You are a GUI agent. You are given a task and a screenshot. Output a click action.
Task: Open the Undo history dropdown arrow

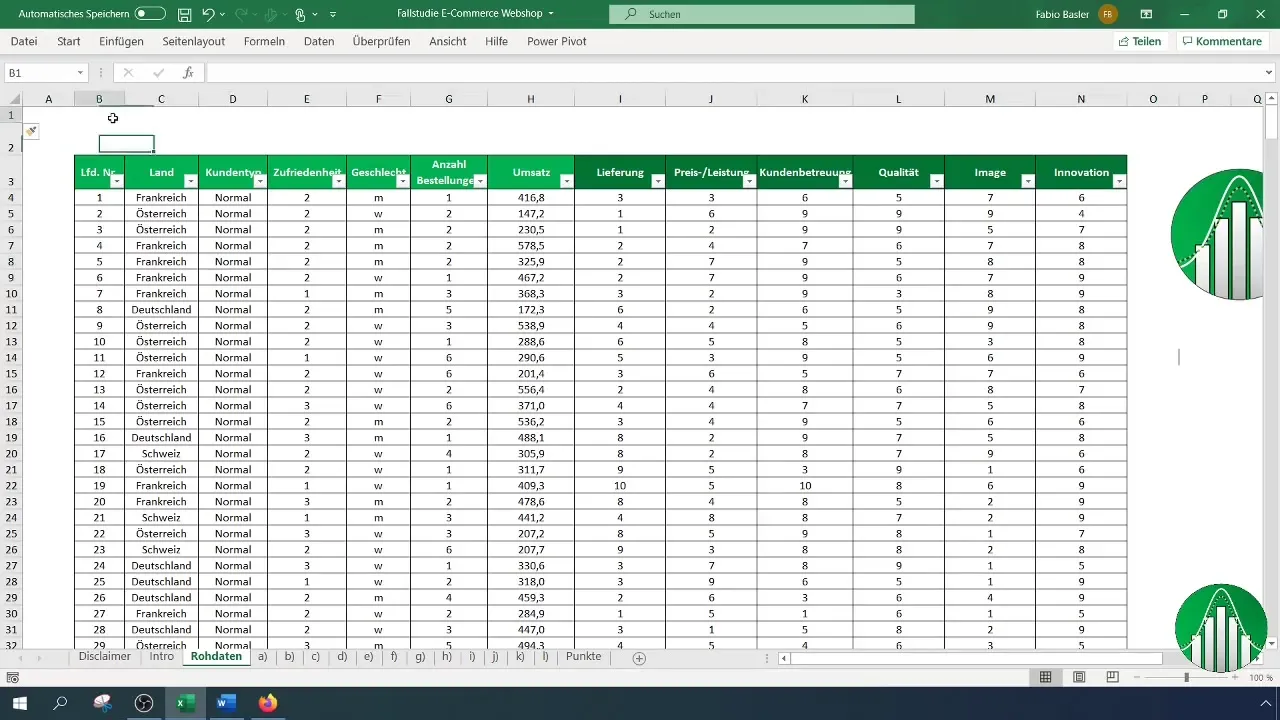point(222,15)
